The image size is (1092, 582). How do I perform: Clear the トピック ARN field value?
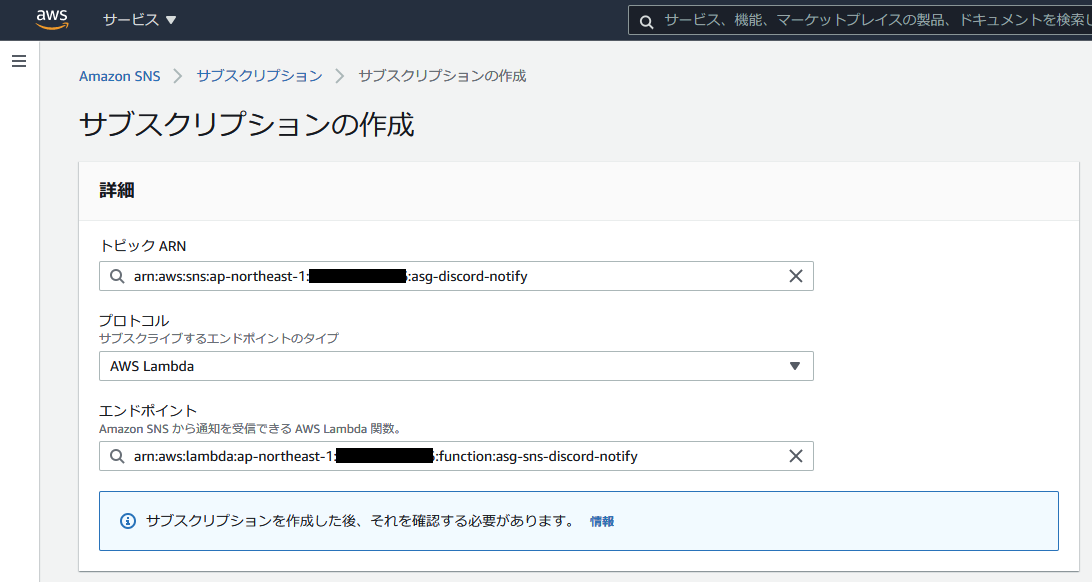click(795, 276)
